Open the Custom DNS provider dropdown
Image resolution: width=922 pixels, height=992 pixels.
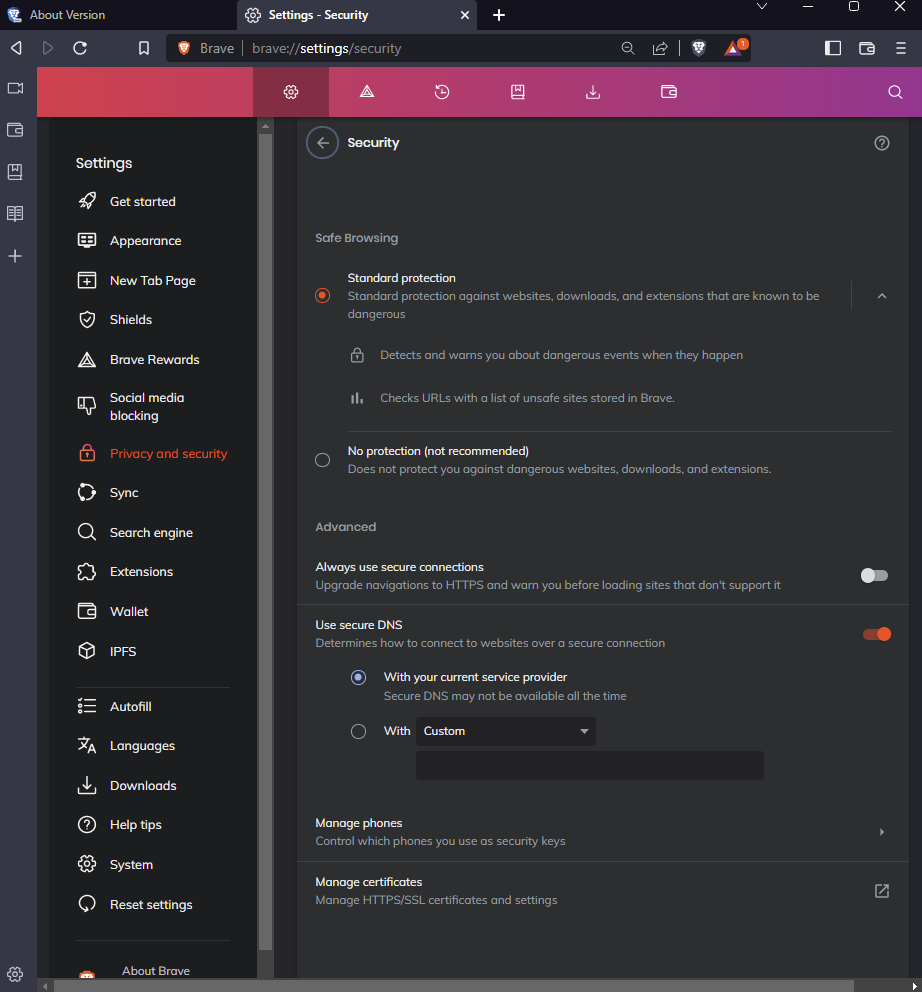point(505,731)
